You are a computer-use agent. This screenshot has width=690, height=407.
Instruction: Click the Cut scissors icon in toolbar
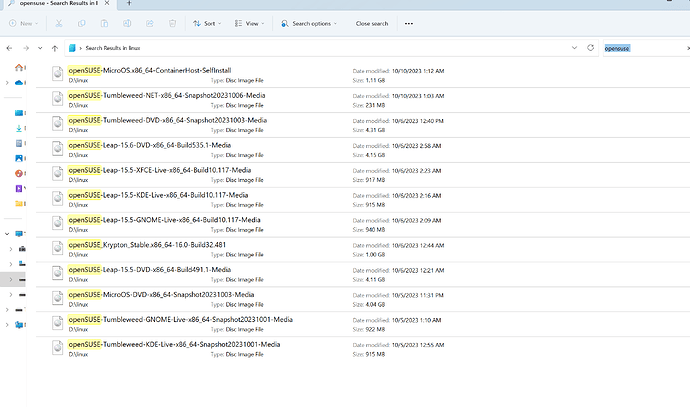(x=60, y=23)
